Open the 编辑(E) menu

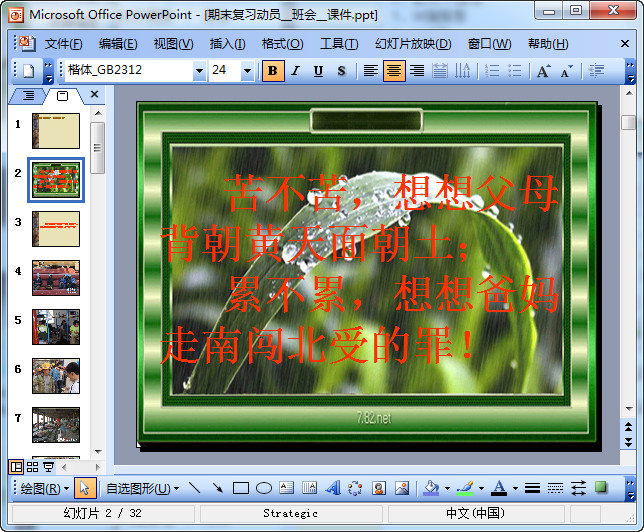point(118,44)
